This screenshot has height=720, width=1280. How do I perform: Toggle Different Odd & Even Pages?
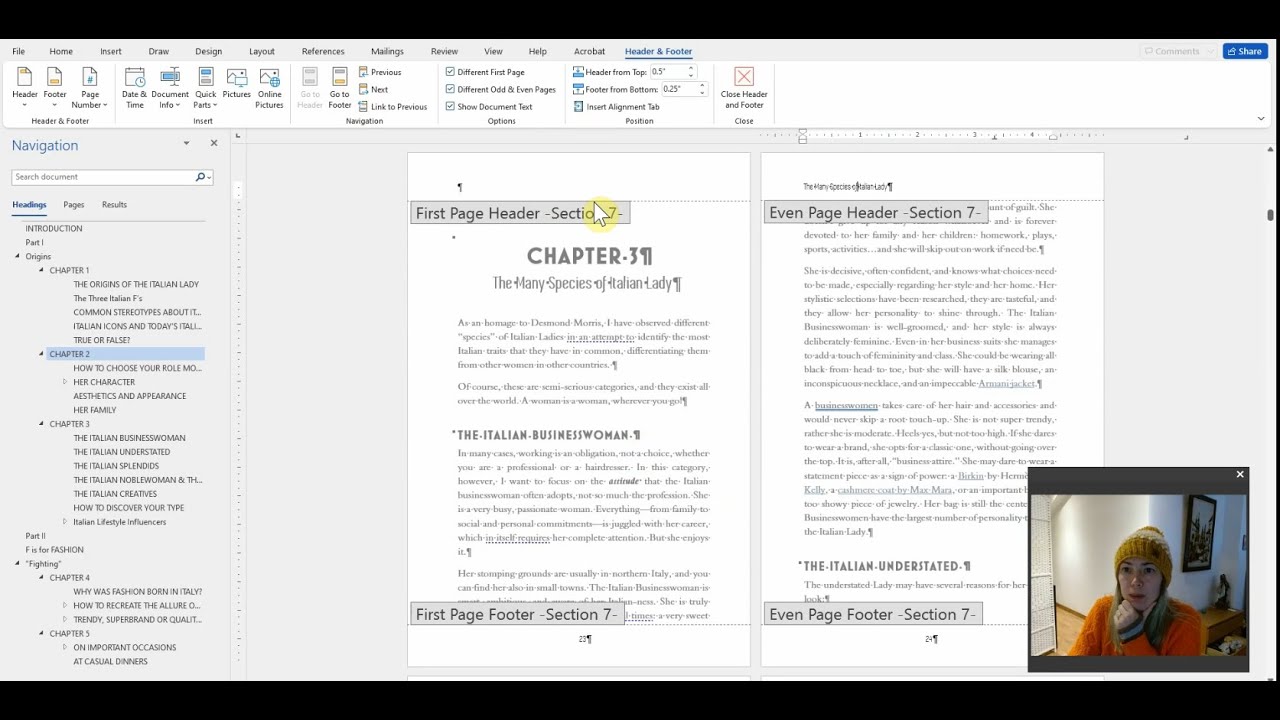450,89
